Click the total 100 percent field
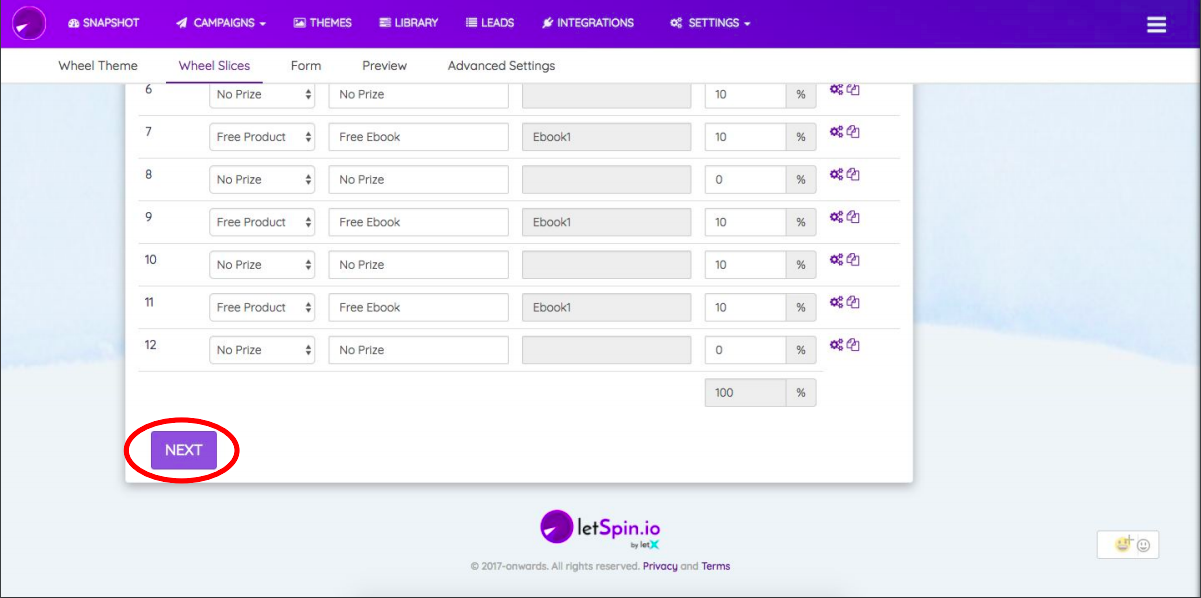This screenshot has height=598, width=1201. coord(745,393)
